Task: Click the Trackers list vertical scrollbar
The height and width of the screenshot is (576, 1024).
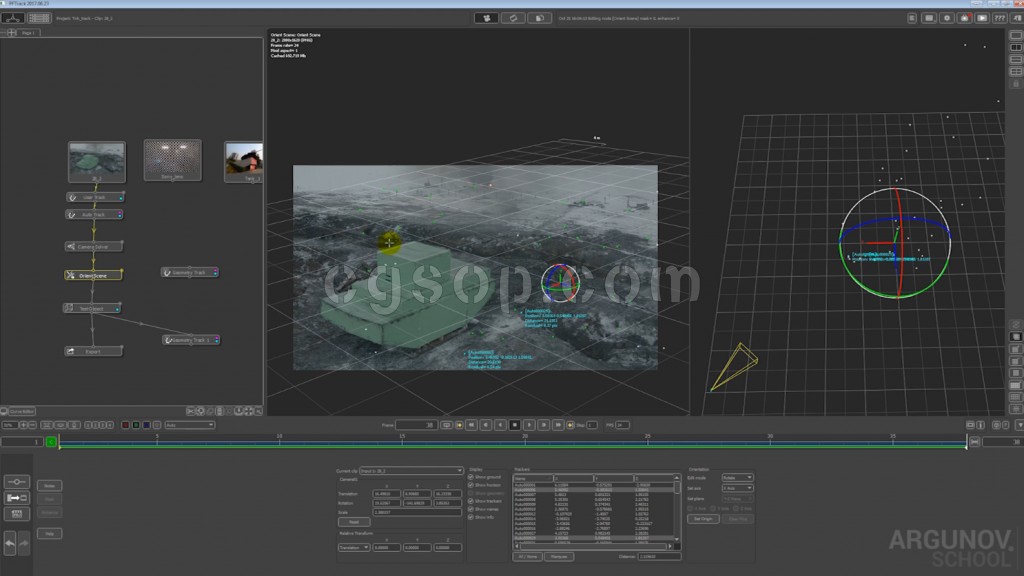Action: 677,507
